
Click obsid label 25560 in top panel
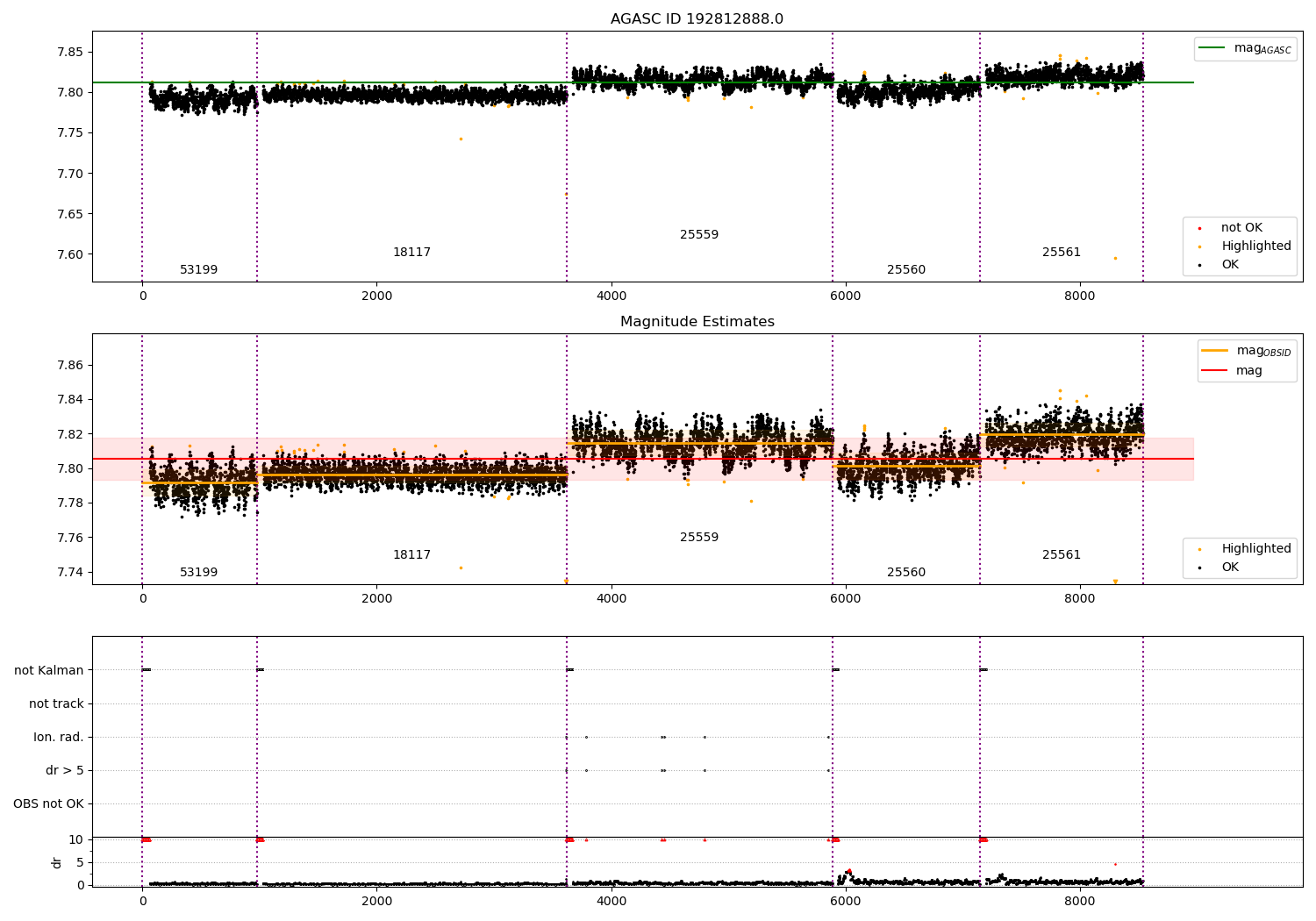[x=906, y=270]
